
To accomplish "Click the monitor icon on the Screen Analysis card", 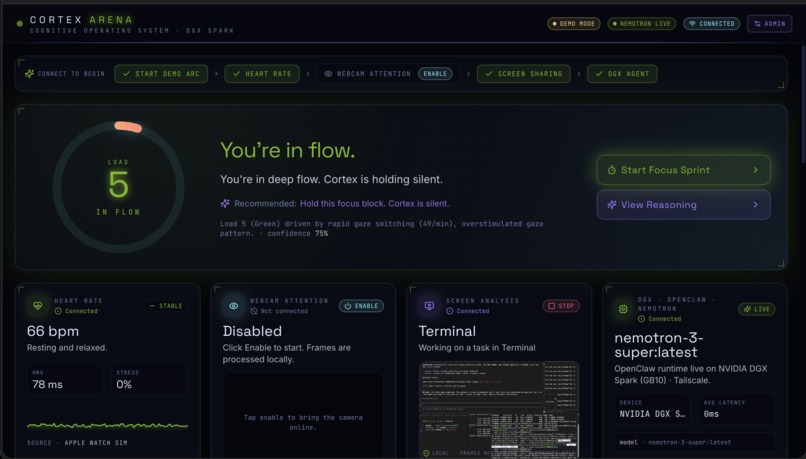I will [x=429, y=306].
